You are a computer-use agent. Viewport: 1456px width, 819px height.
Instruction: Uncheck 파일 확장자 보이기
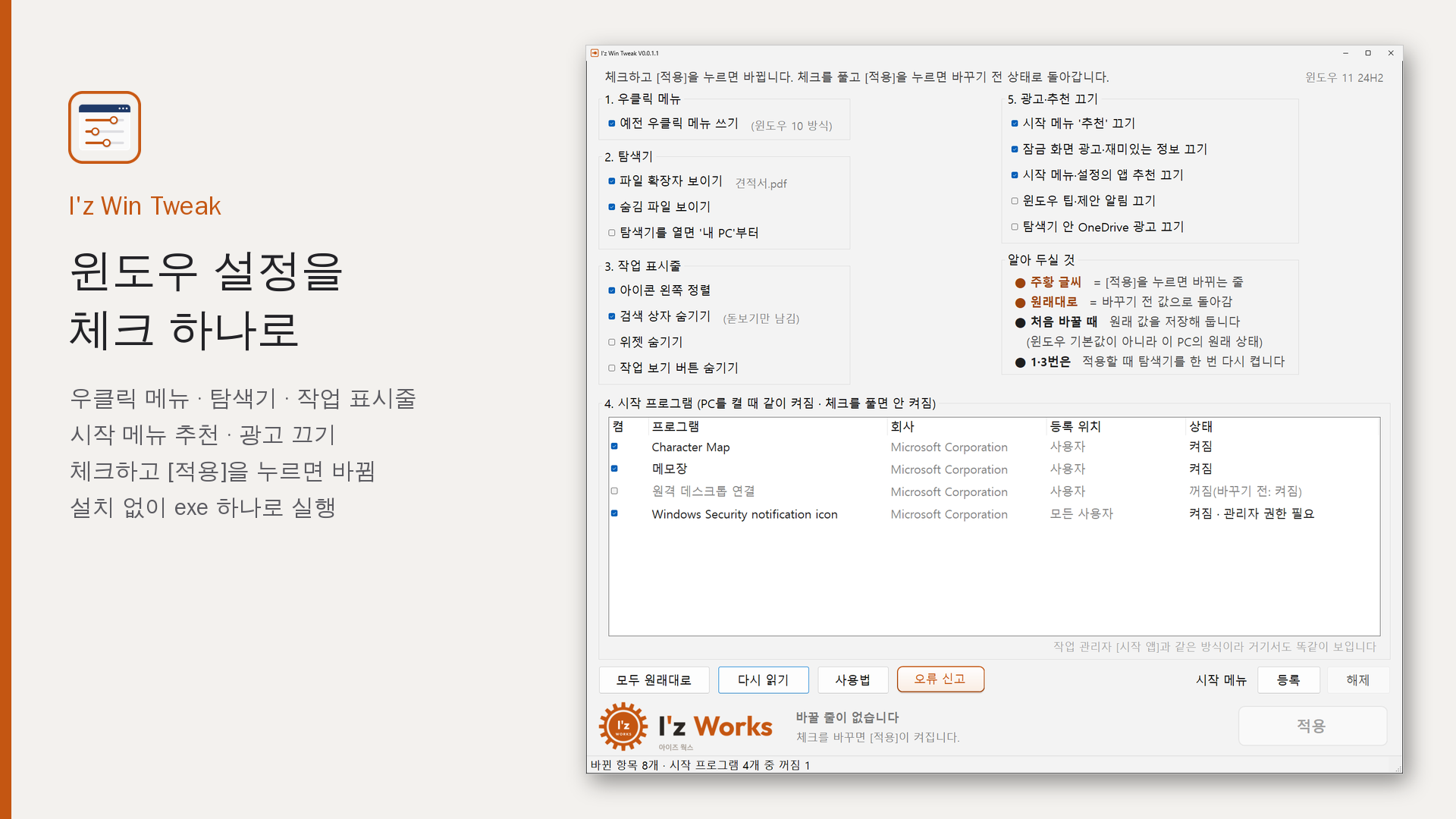(x=612, y=181)
